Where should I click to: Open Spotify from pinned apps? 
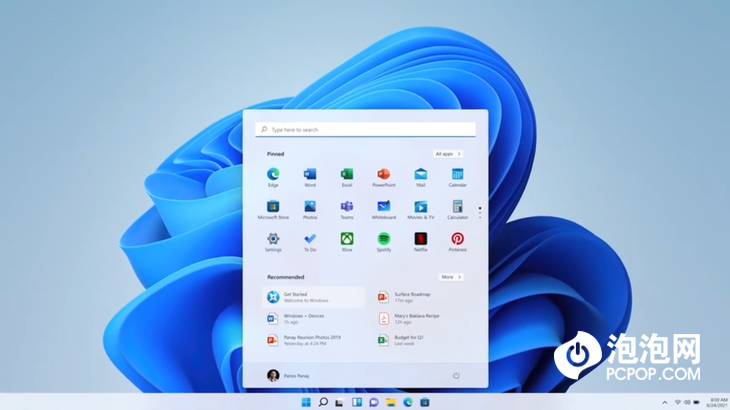(x=384, y=239)
